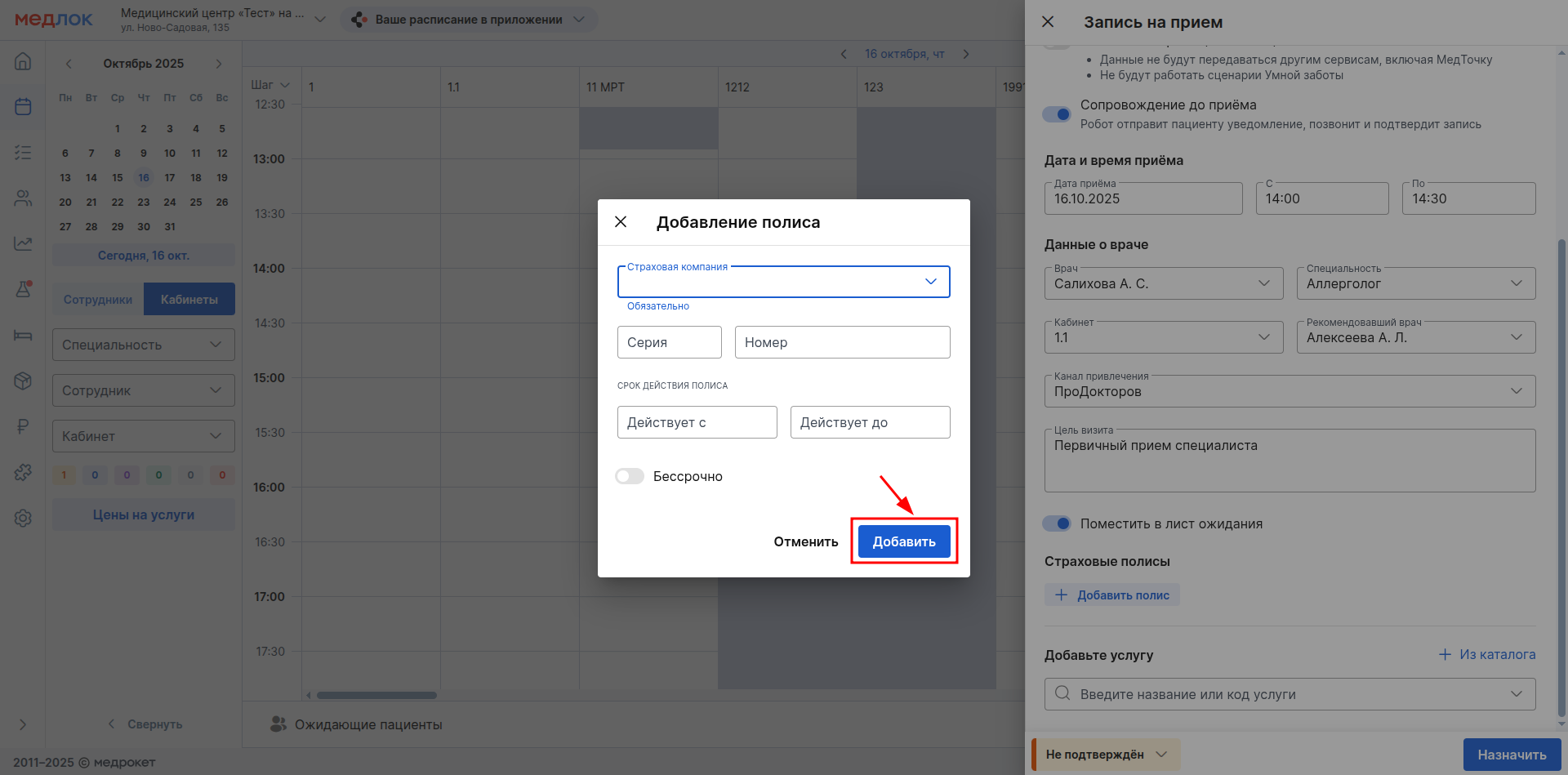Click the orange status counter badge
The image size is (1568, 775).
coord(64,475)
